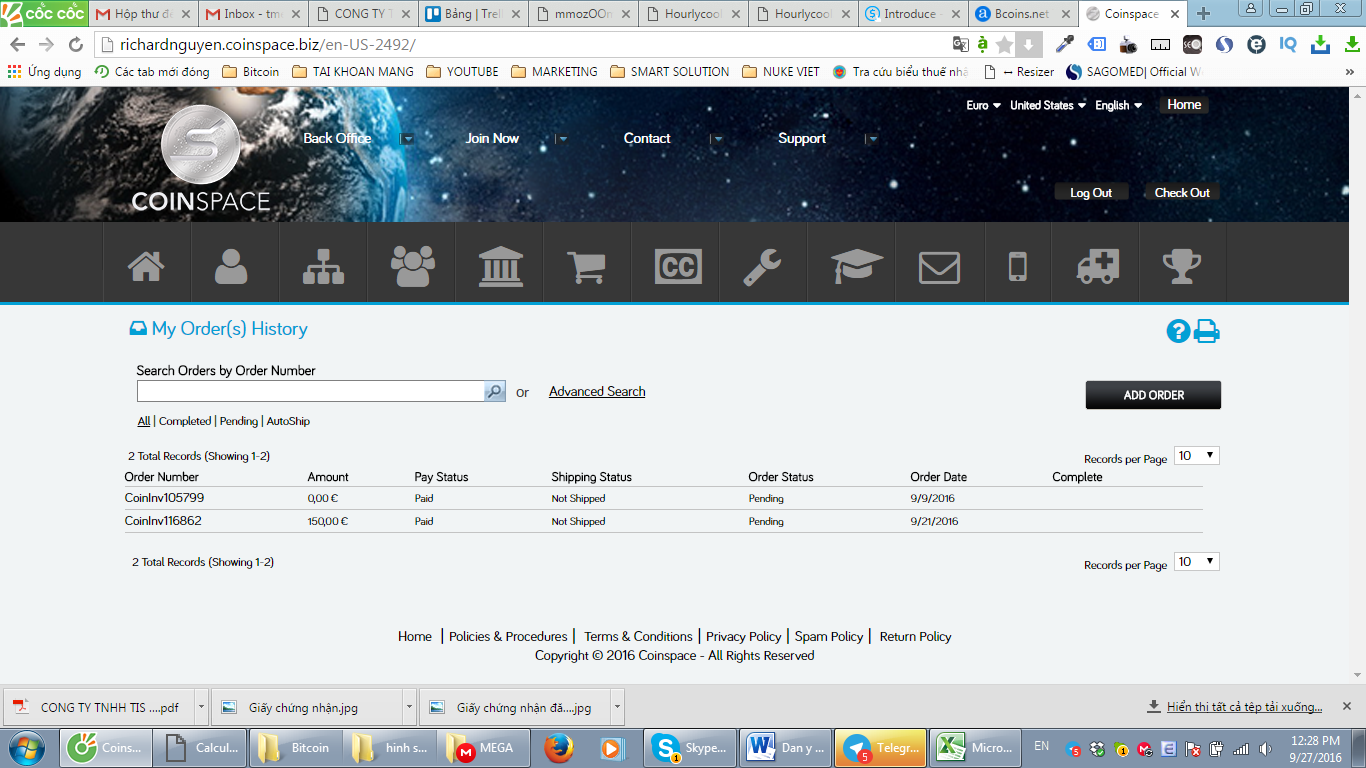The image size is (1366, 768).
Task: Click the Check Out button
Action: click(1182, 193)
